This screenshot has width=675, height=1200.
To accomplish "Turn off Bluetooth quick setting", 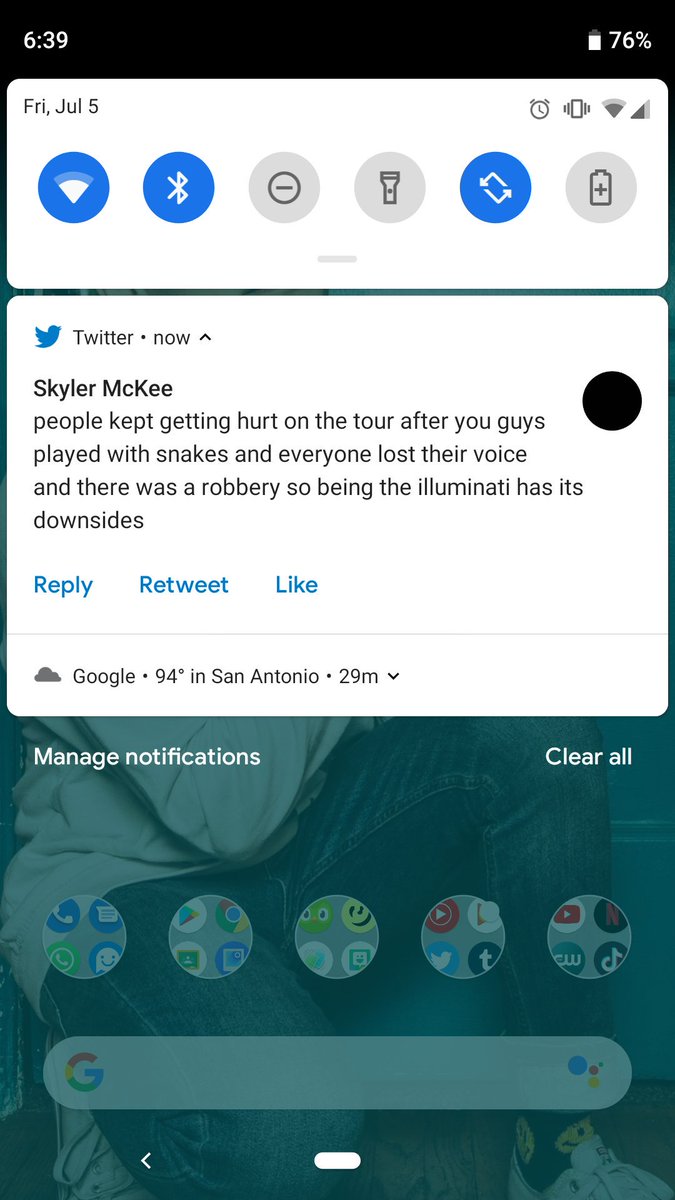I will 179,187.
